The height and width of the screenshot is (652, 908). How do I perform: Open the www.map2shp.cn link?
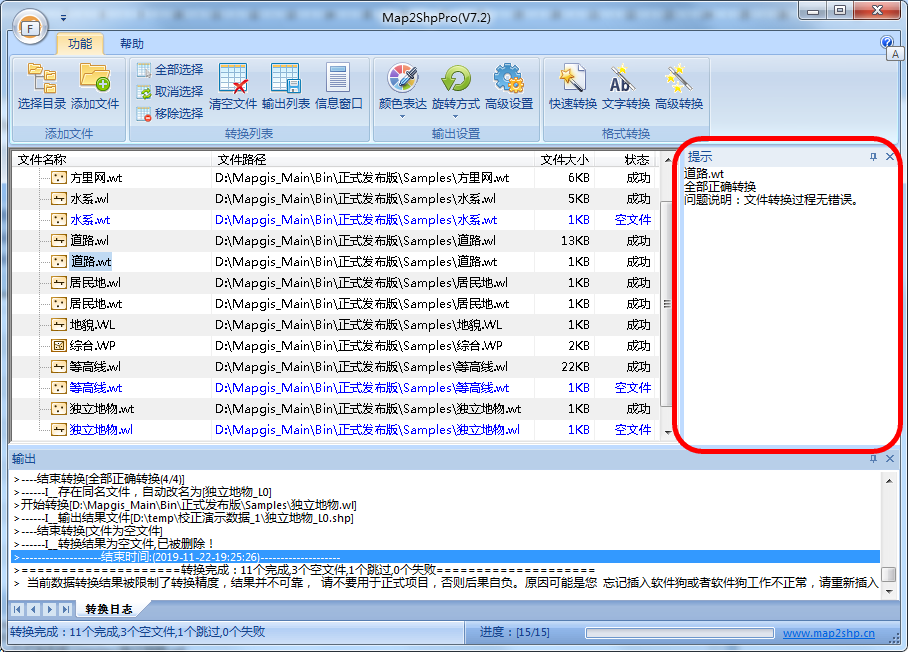tap(829, 633)
